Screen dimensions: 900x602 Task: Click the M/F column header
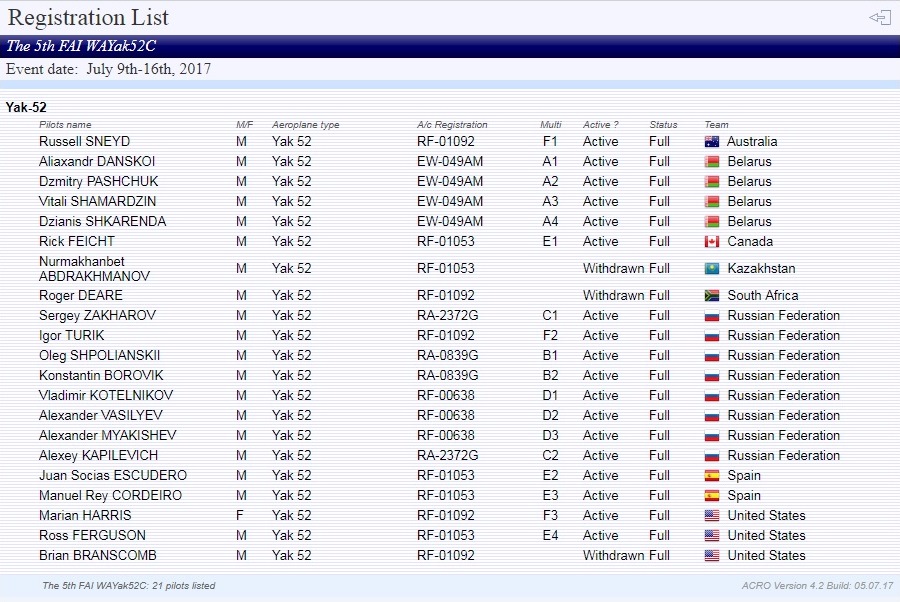click(244, 125)
